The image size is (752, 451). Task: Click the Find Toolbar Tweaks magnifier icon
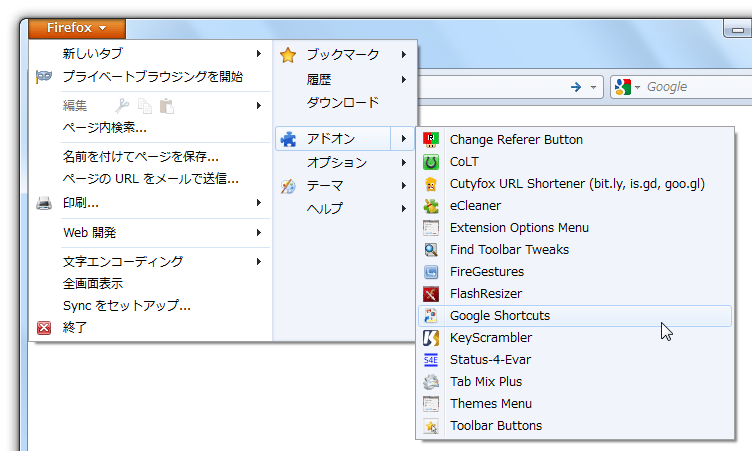431,249
